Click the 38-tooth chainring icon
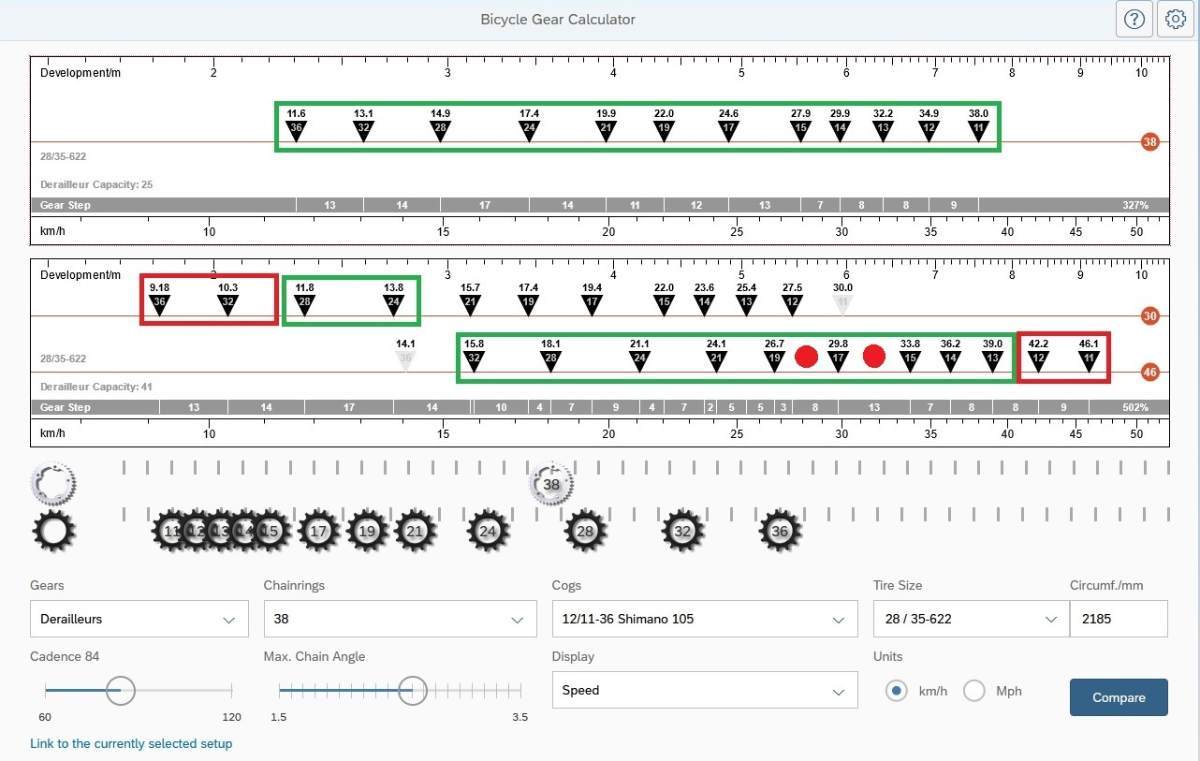This screenshot has width=1200, height=761. [x=551, y=485]
